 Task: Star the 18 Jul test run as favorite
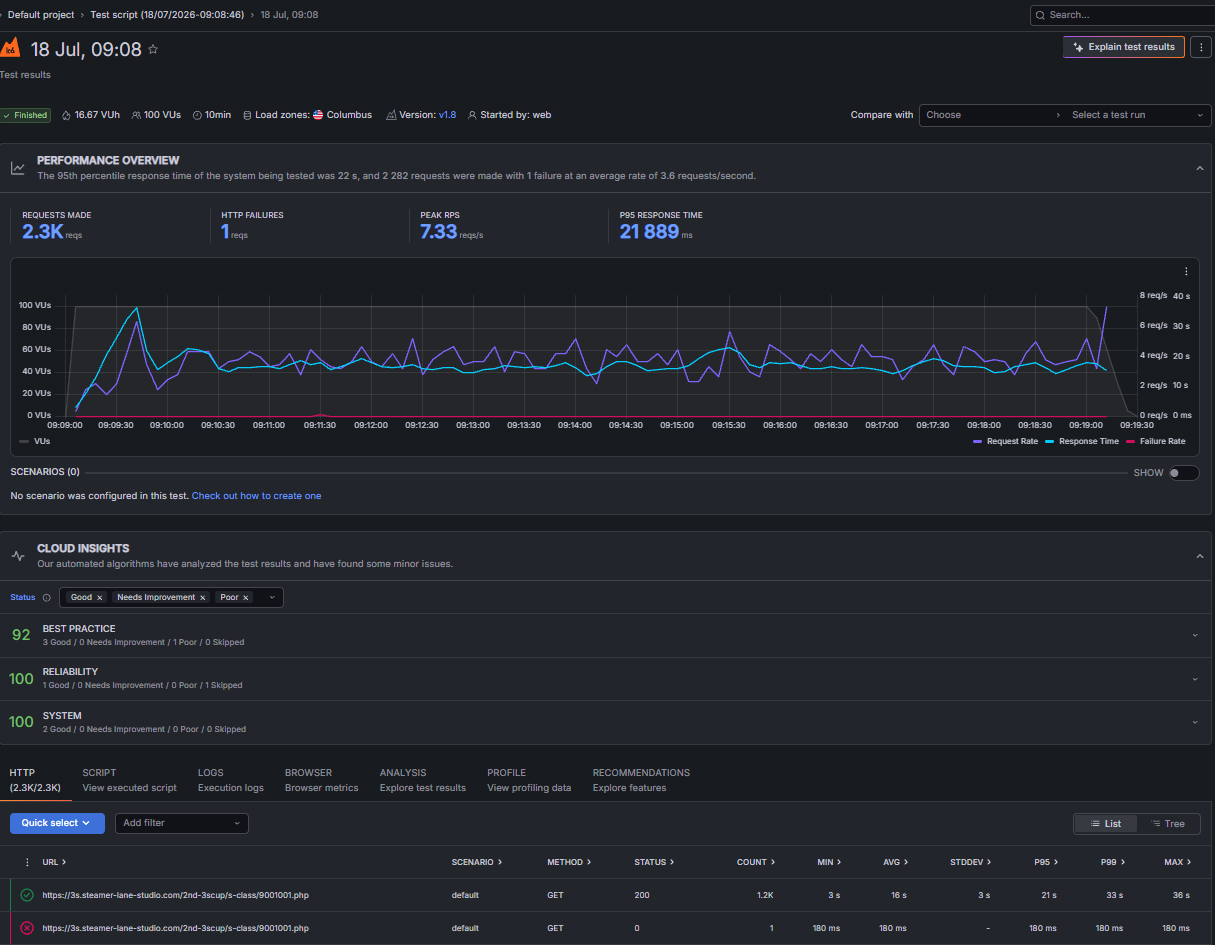(x=153, y=49)
